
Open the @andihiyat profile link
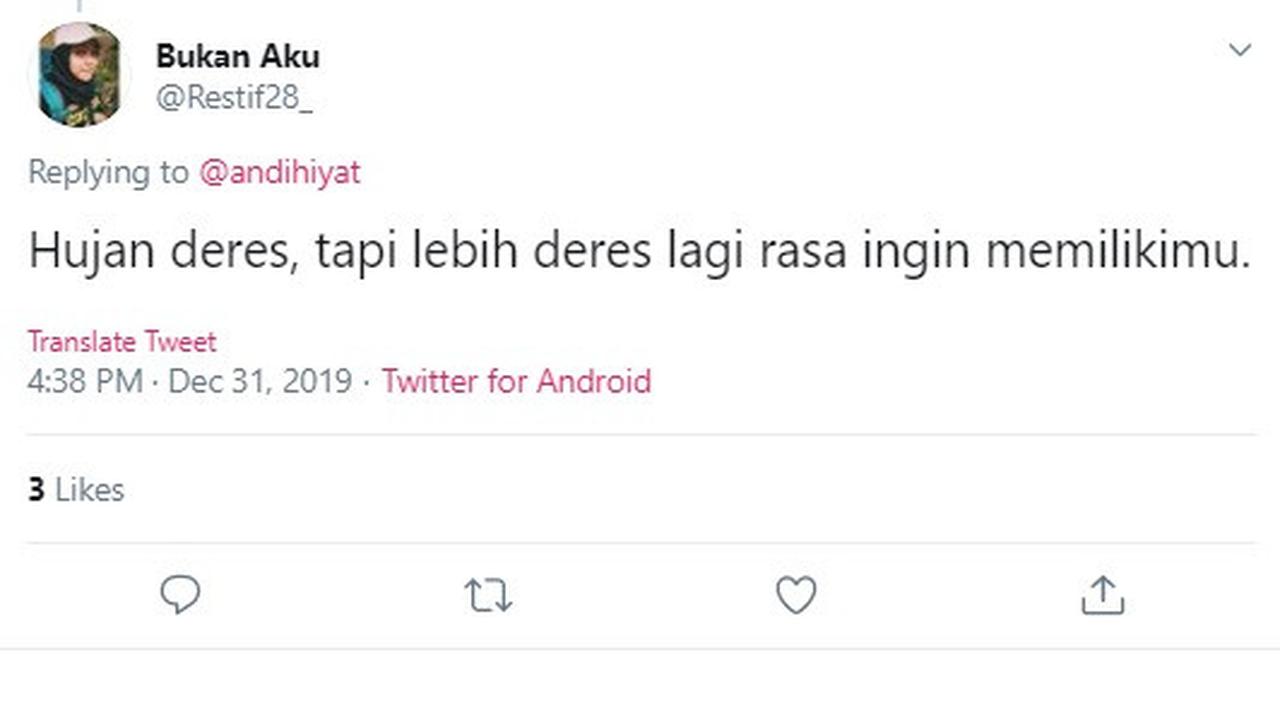(280, 173)
